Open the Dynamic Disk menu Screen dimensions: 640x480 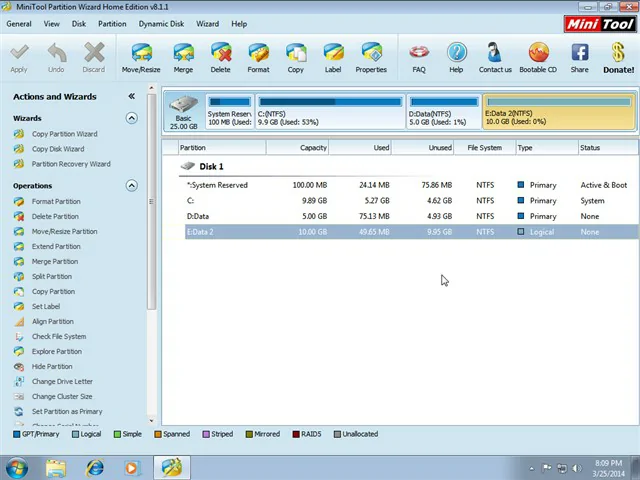(x=161, y=23)
